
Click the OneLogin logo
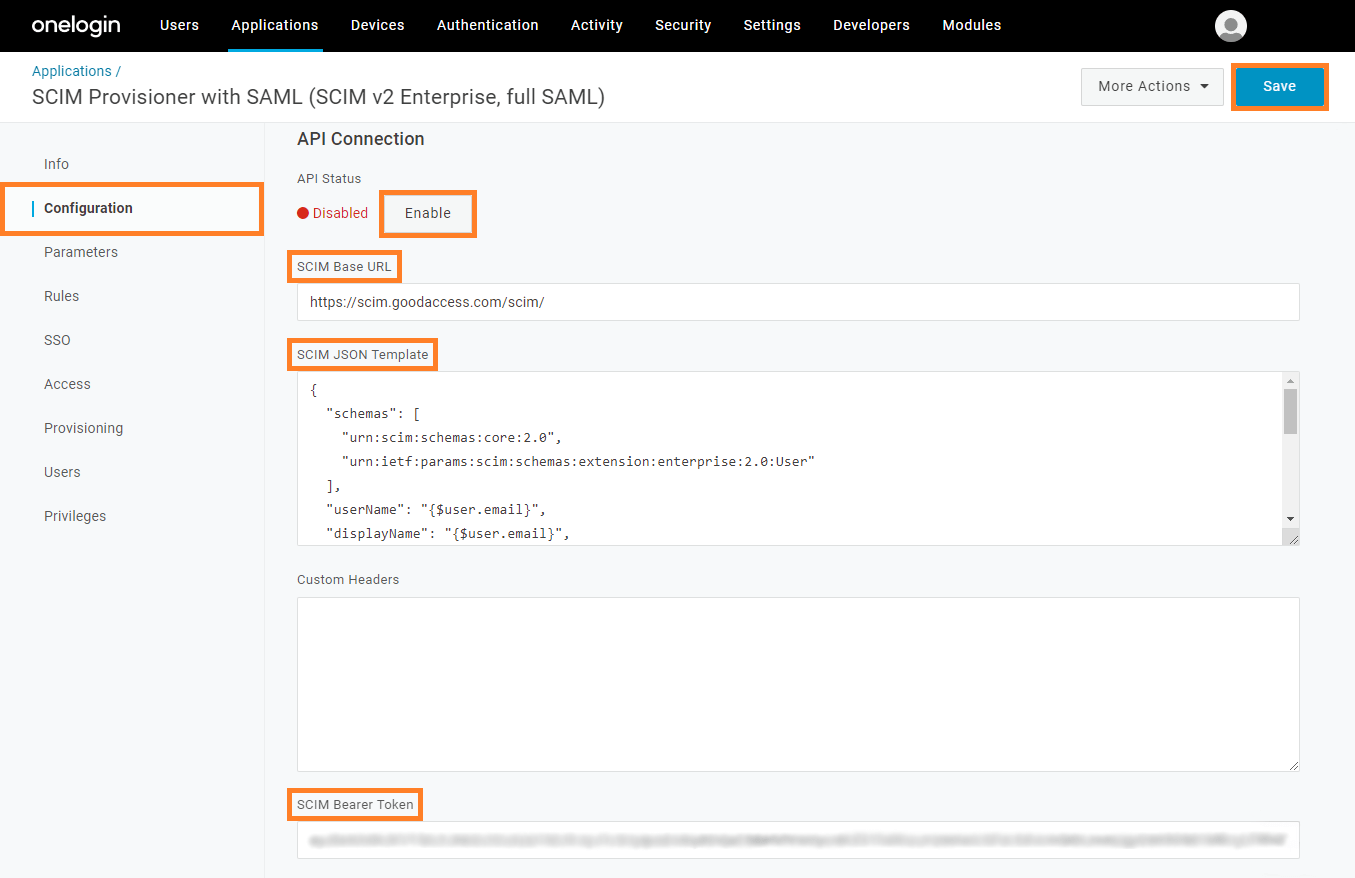(76, 25)
